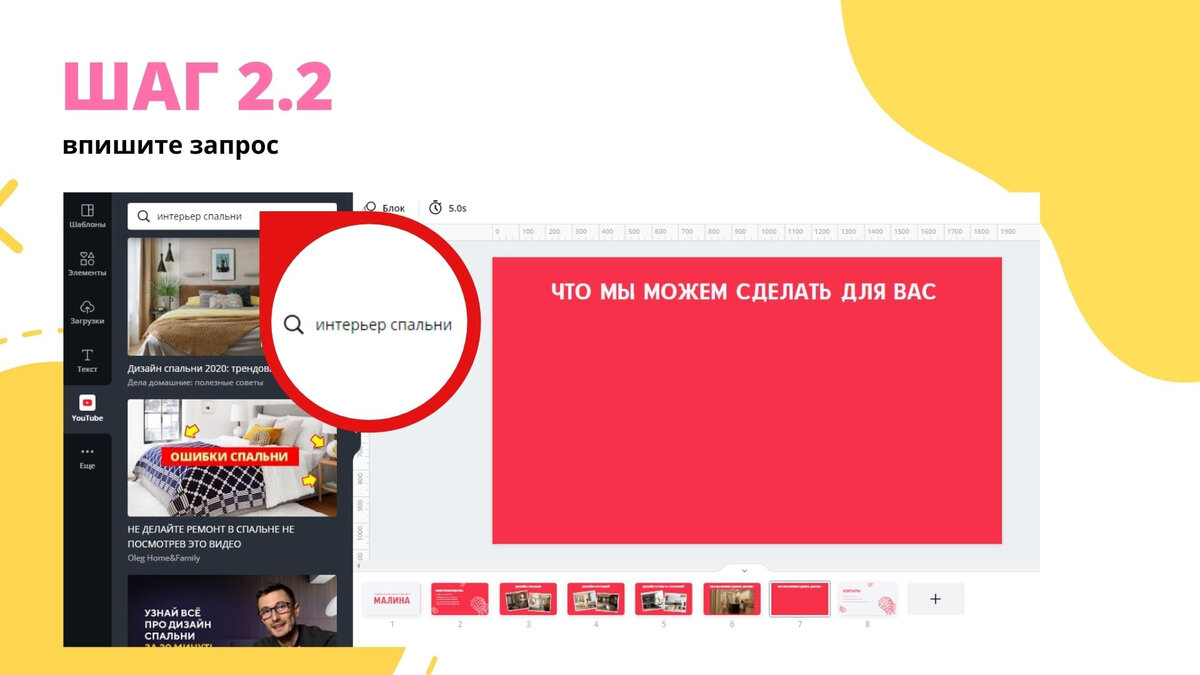Viewport: 1200px width, 675px height.
Task: Open the Загрузки uploads panel
Action: tap(87, 312)
